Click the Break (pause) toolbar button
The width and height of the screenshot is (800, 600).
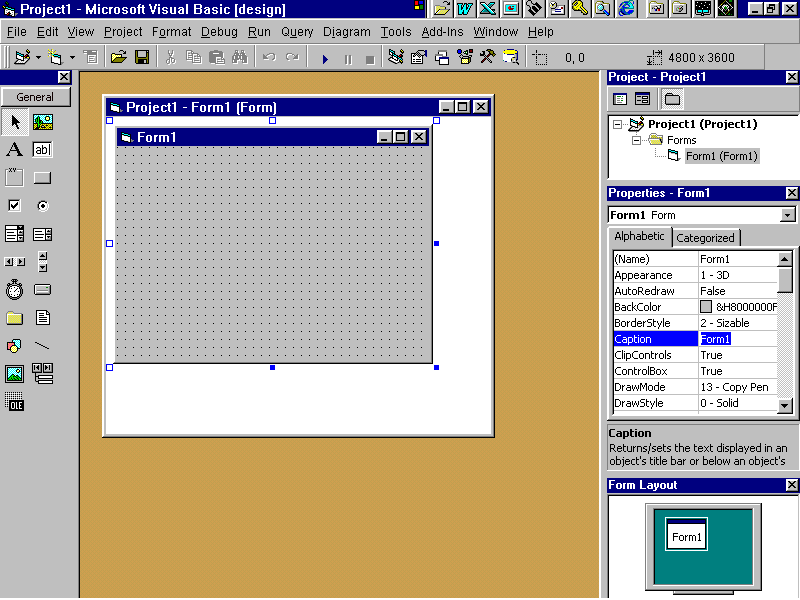point(348,59)
